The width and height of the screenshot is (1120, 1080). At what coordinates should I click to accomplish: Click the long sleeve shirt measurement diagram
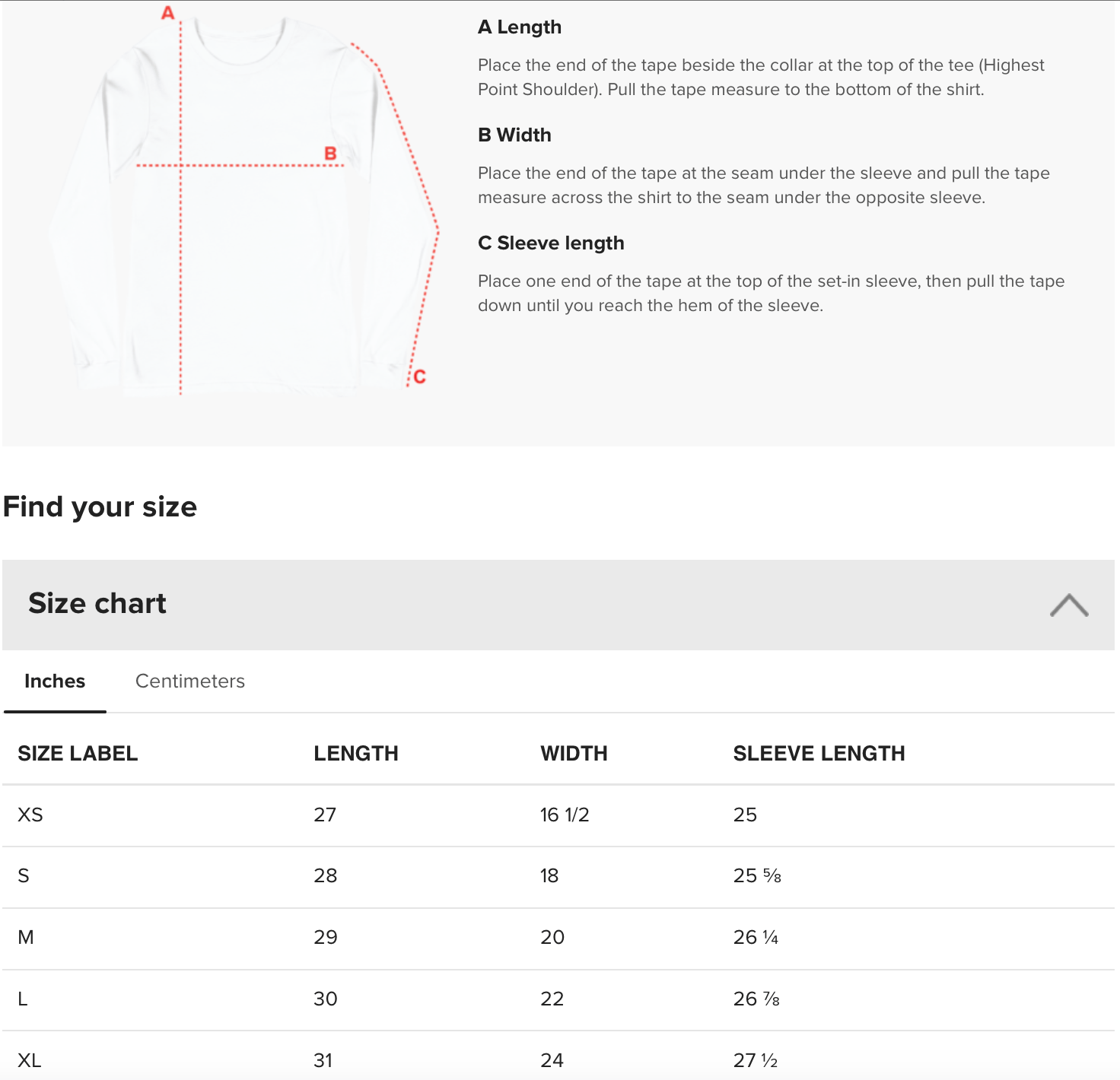pos(243,203)
